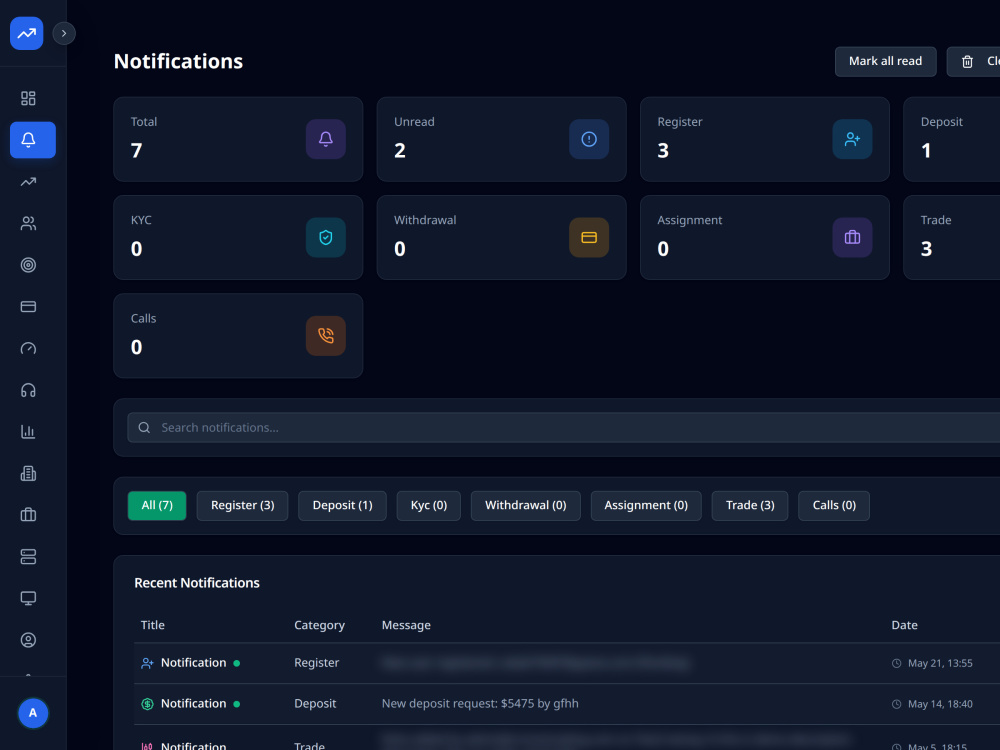
Task: Click the Date column header
Action: coord(904,625)
